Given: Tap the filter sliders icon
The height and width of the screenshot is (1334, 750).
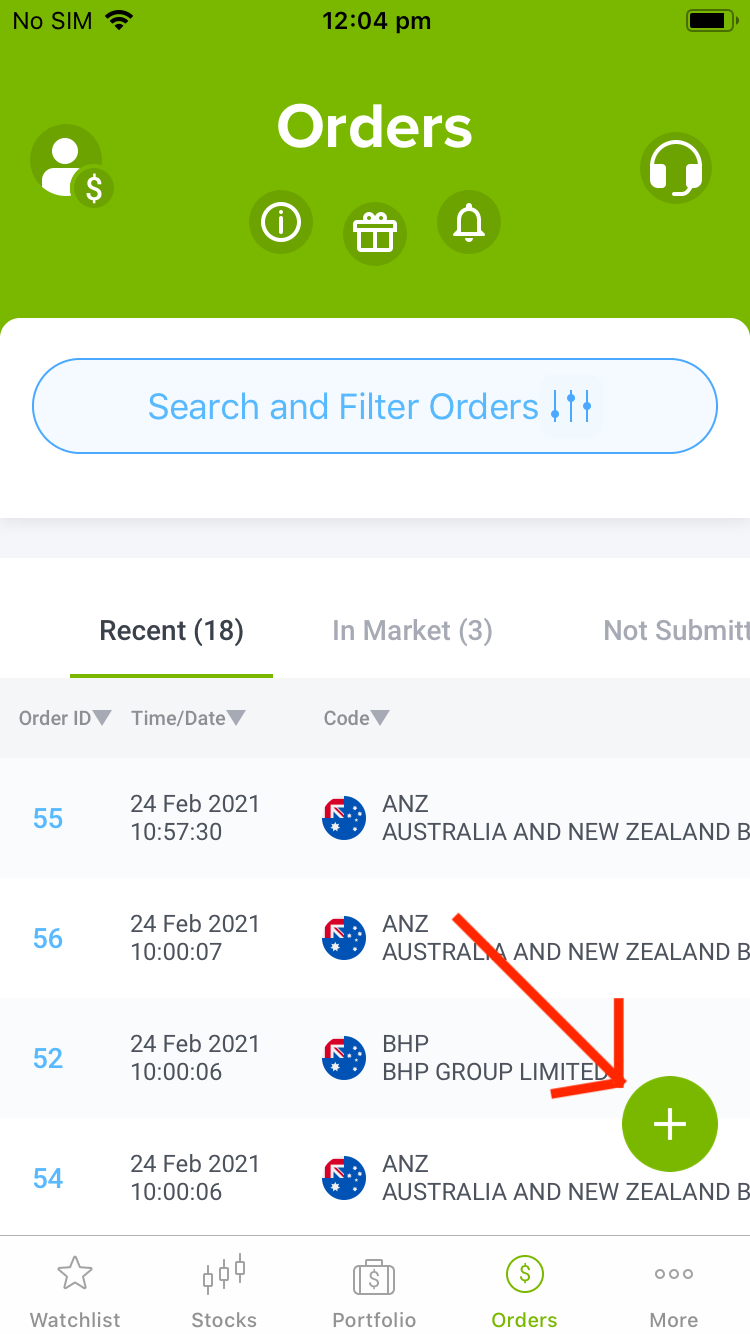Looking at the screenshot, I should [x=572, y=407].
